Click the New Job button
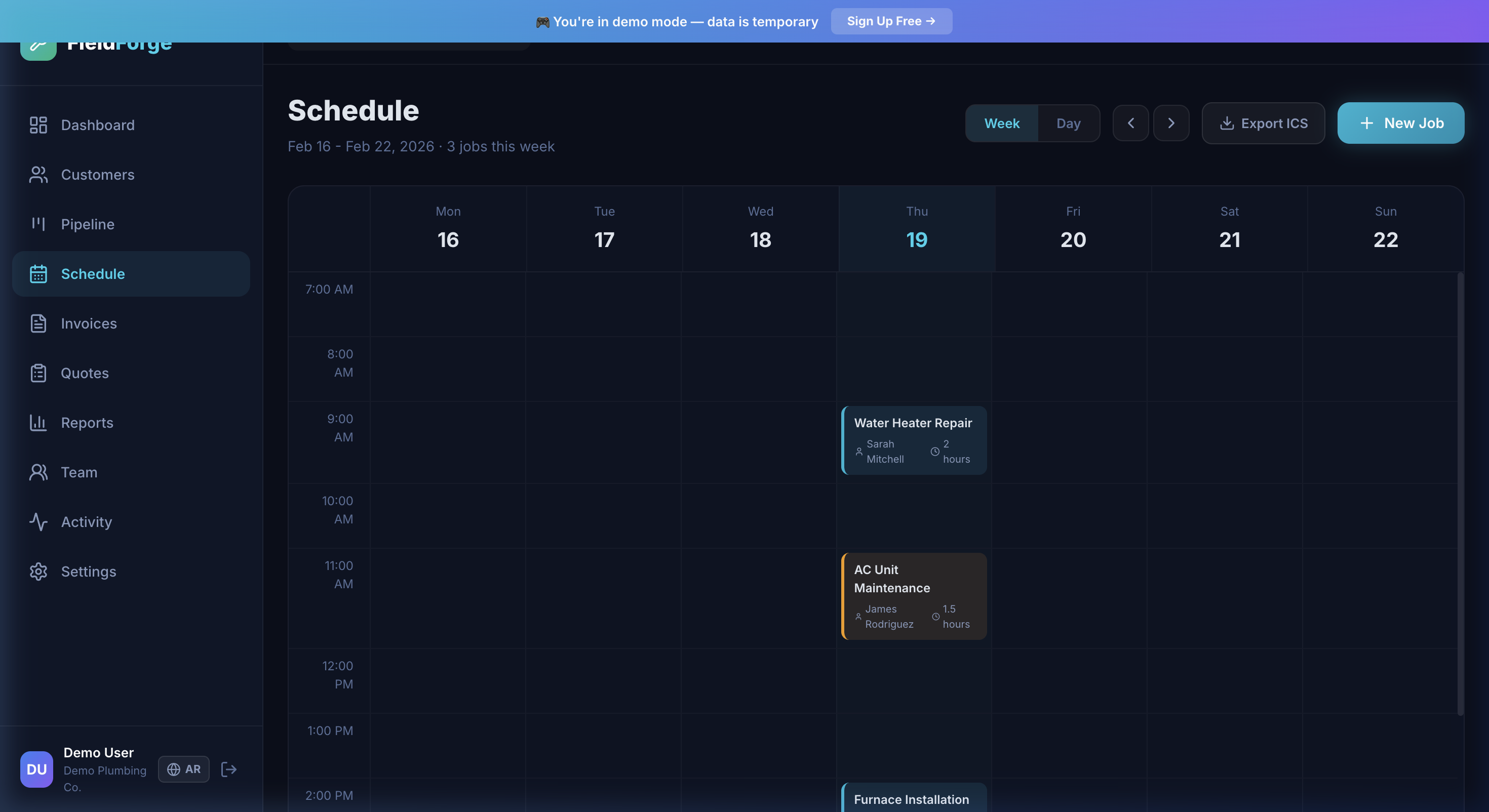The image size is (1489, 812). [1401, 123]
